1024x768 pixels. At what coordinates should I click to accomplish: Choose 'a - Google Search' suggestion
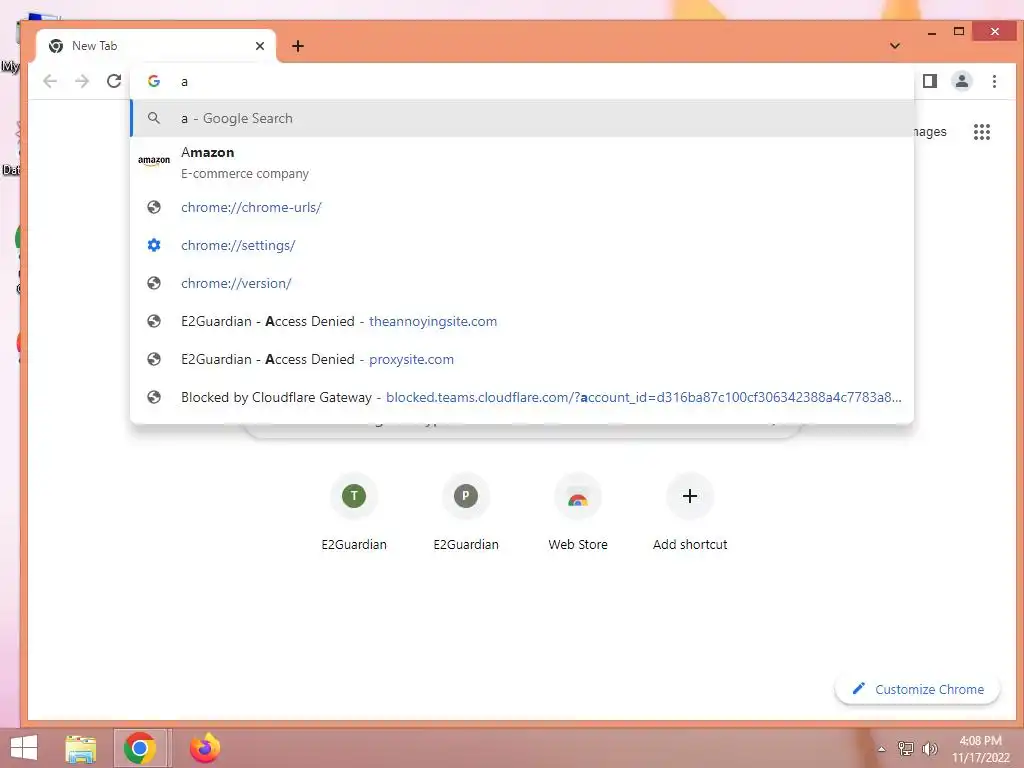point(522,118)
